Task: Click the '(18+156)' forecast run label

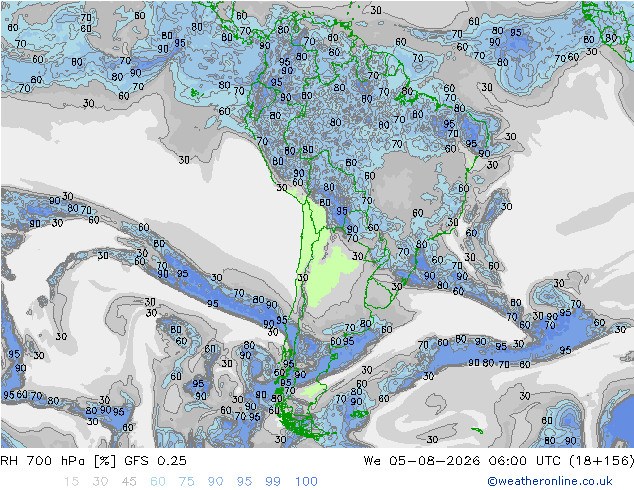Action: coord(601,461)
